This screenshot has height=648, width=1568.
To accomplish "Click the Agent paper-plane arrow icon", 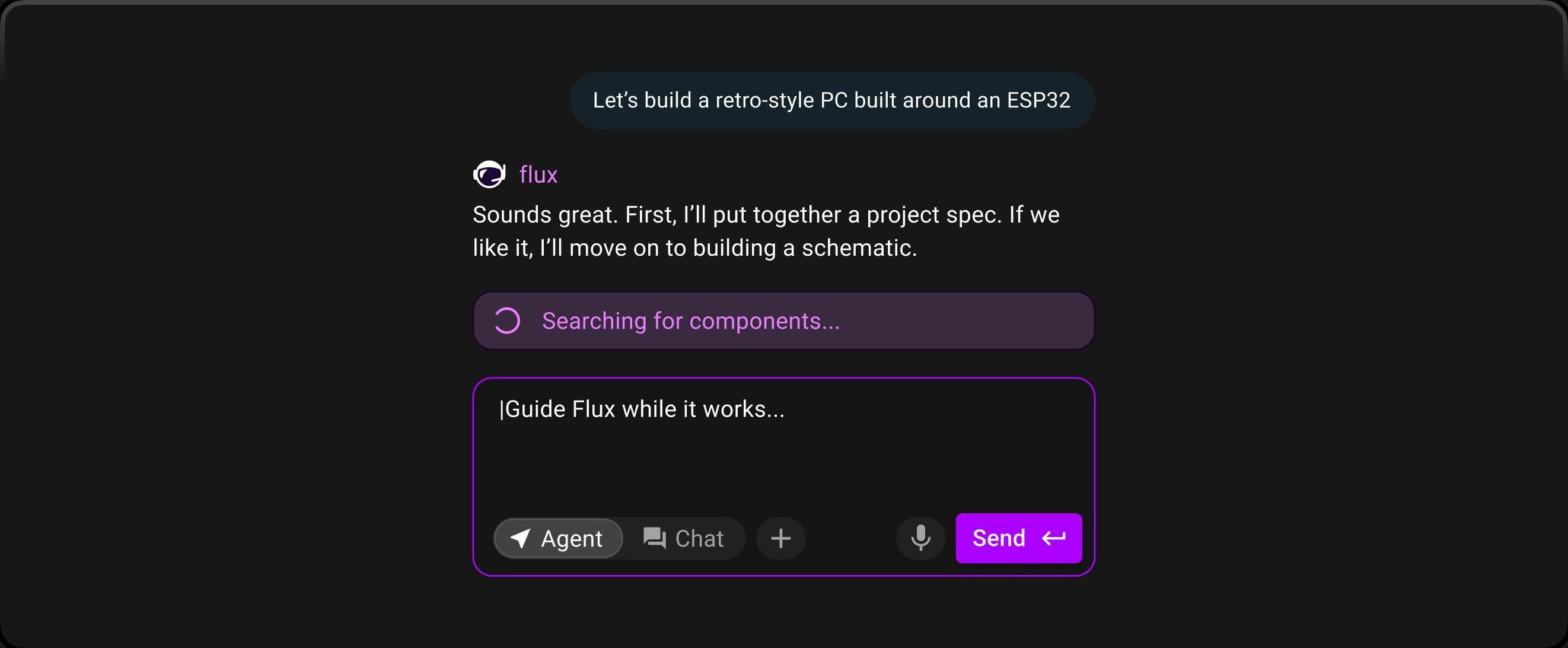I will 520,538.
